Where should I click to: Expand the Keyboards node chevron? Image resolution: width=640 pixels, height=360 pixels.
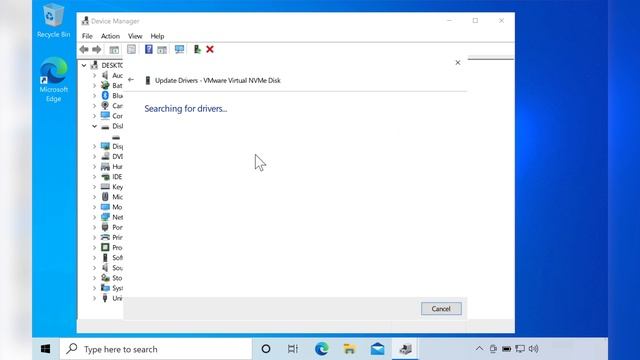tap(94, 187)
